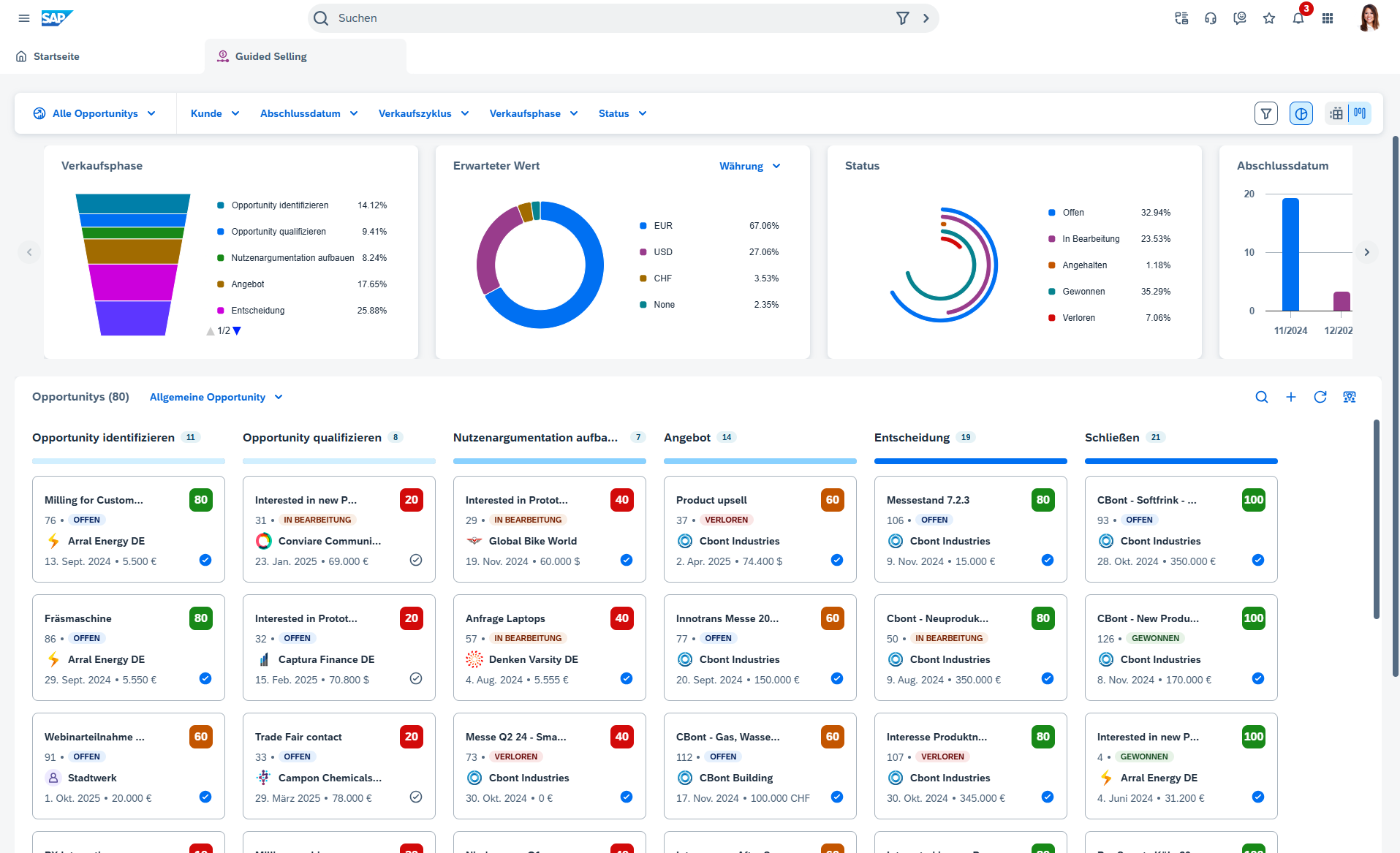Toggle checkmark on Captura Finance DE card
This screenshot has width=1400, height=853.
(x=416, y=678)
